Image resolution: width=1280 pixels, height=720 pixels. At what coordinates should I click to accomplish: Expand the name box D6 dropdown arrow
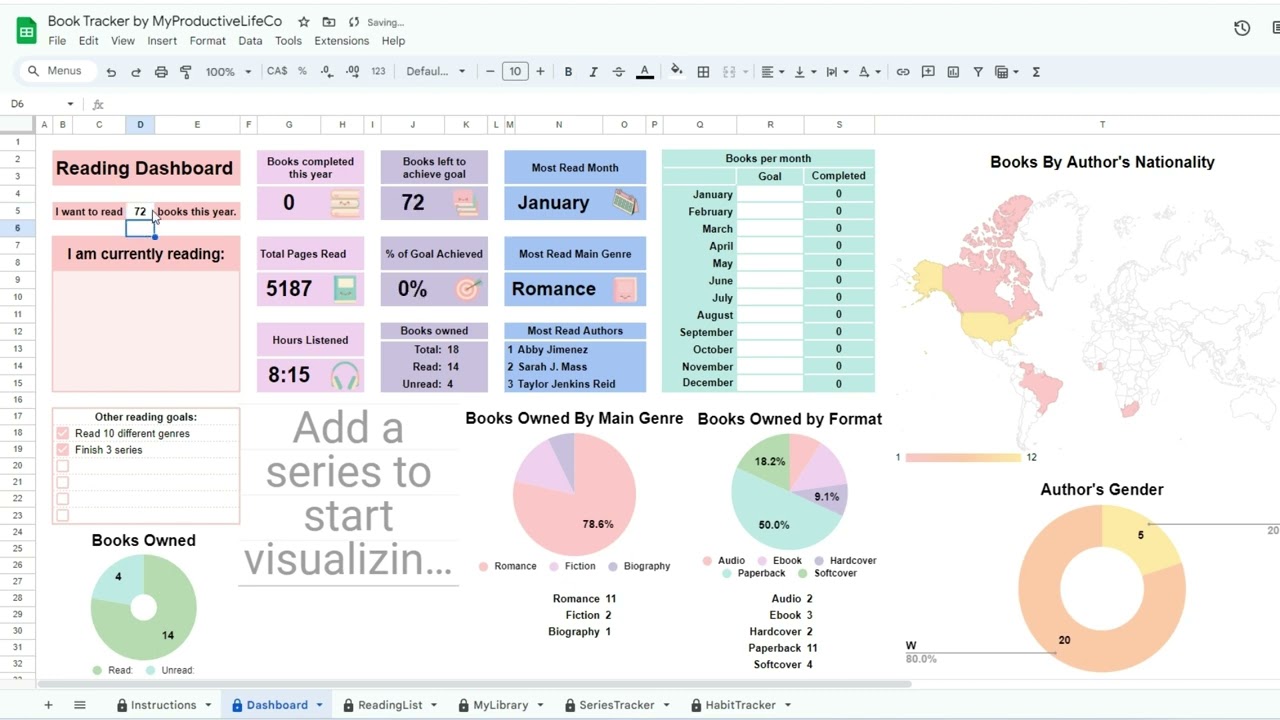(x=70, y=104)
